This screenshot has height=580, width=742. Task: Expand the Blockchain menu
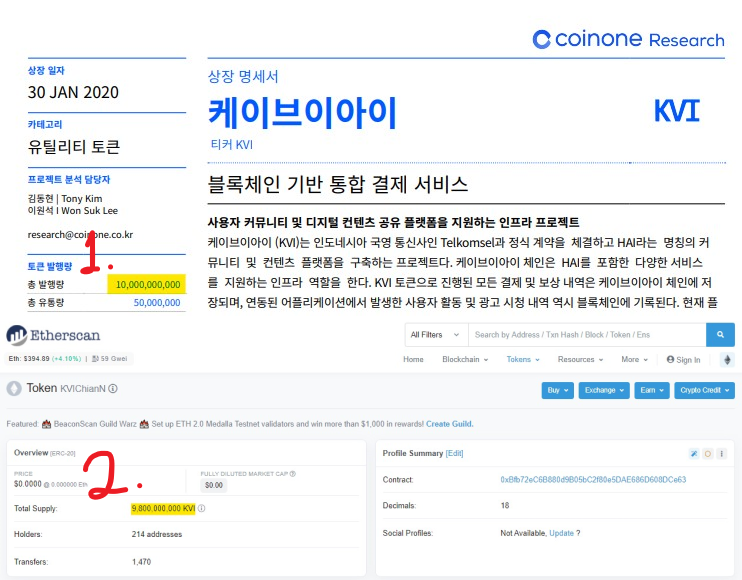coord(465,360)
